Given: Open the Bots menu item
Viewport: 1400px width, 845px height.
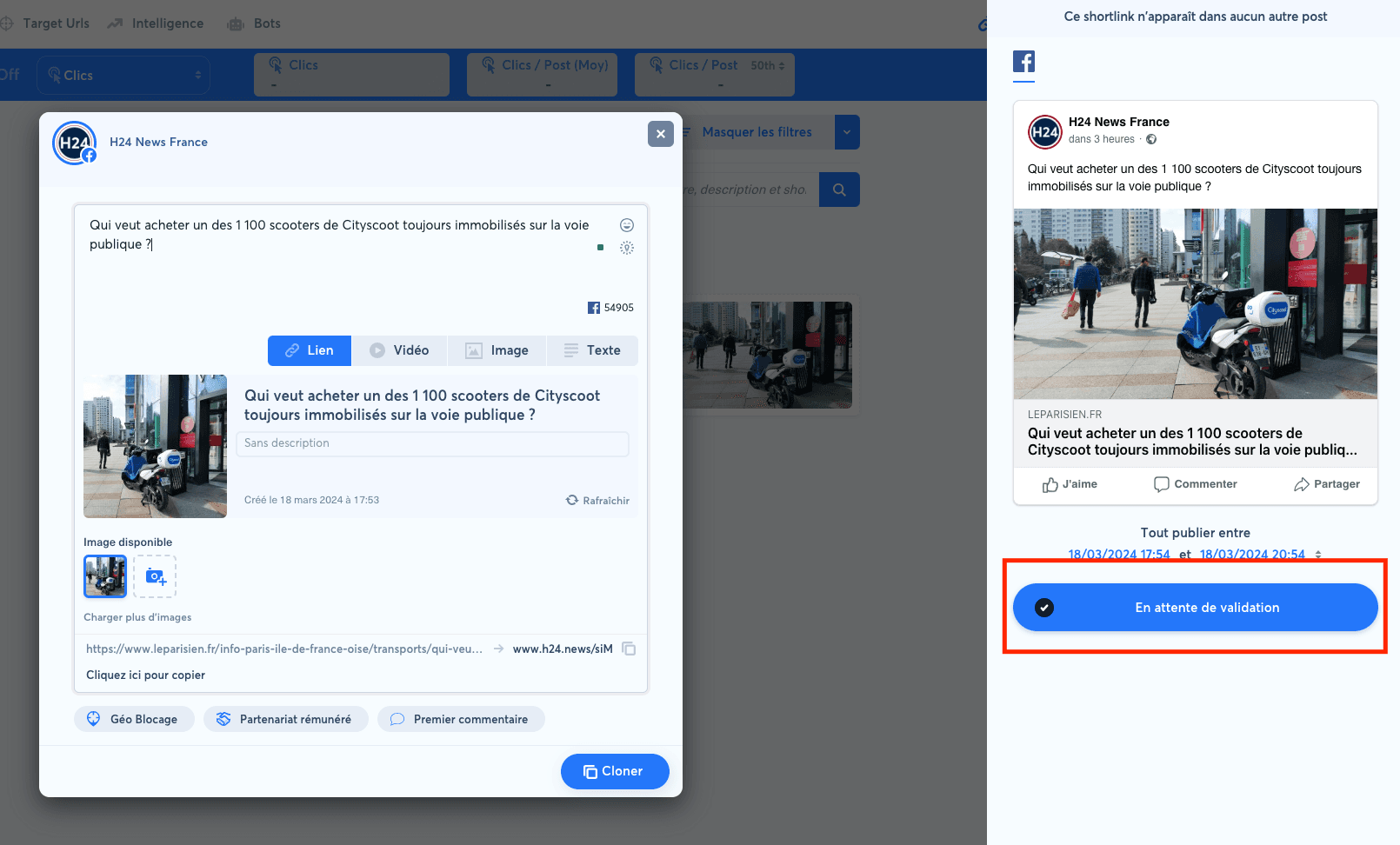Looking at the screenshot, I should click(255, 23).
